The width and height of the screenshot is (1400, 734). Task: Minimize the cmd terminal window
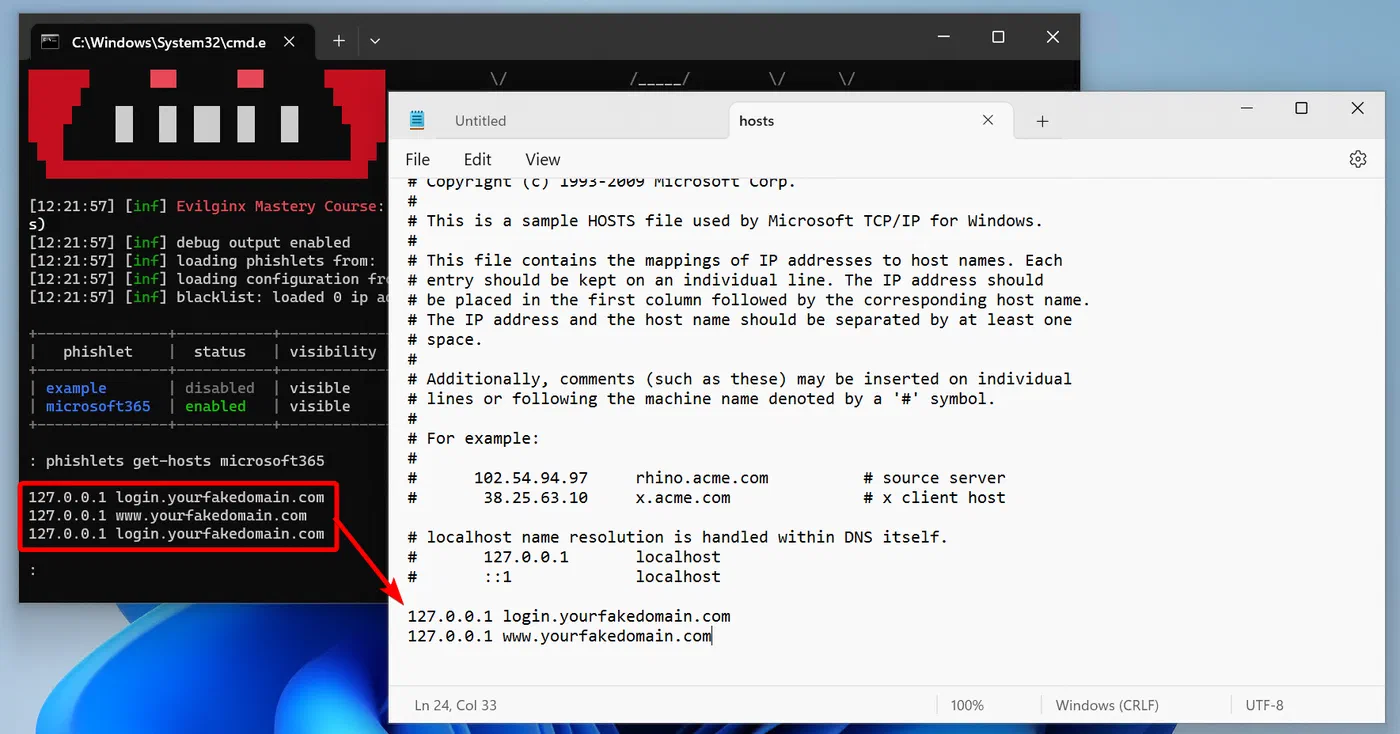click(x=943, y=37)
